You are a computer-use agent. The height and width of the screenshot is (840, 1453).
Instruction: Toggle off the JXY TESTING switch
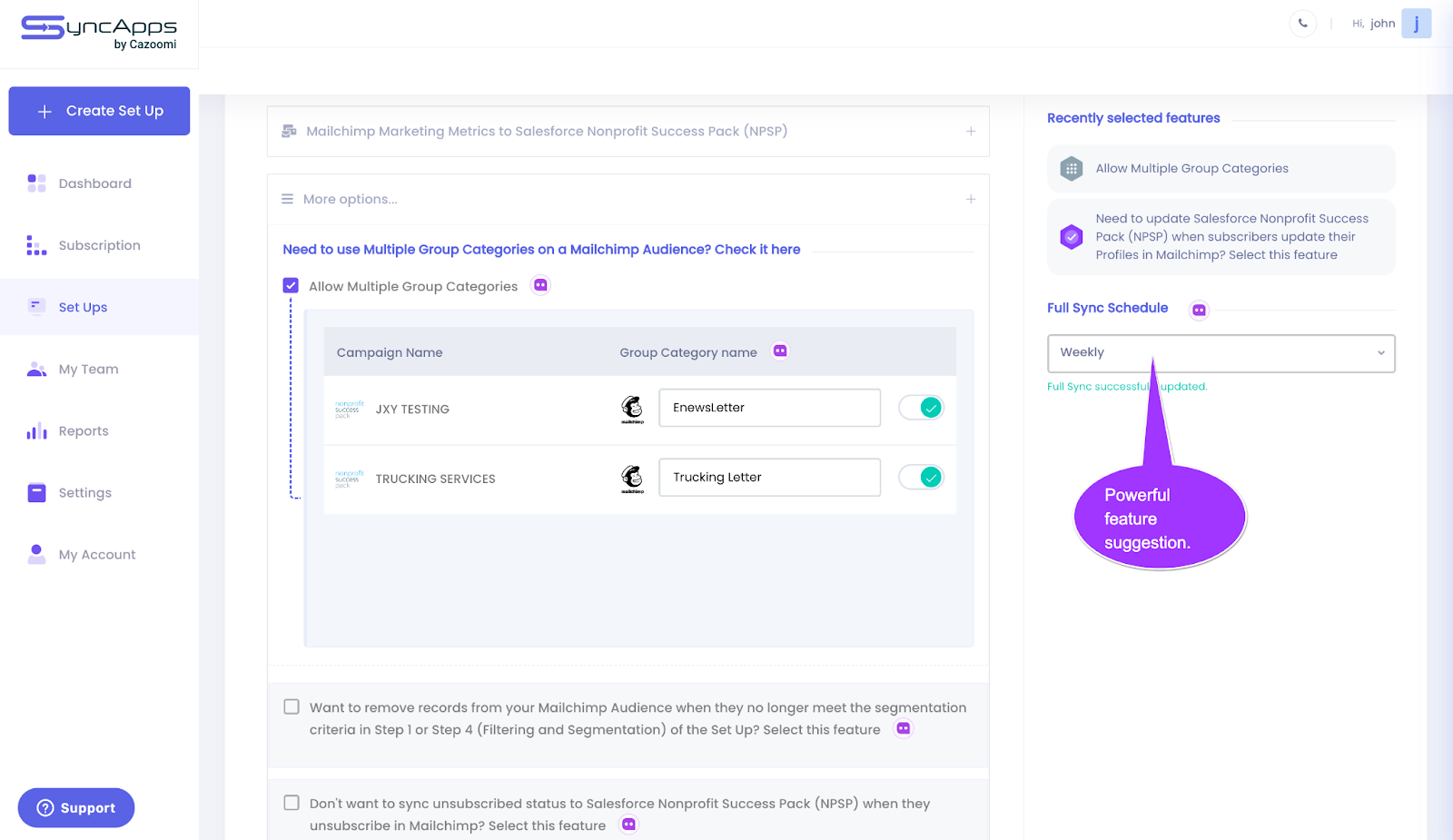tap(921, 408)
